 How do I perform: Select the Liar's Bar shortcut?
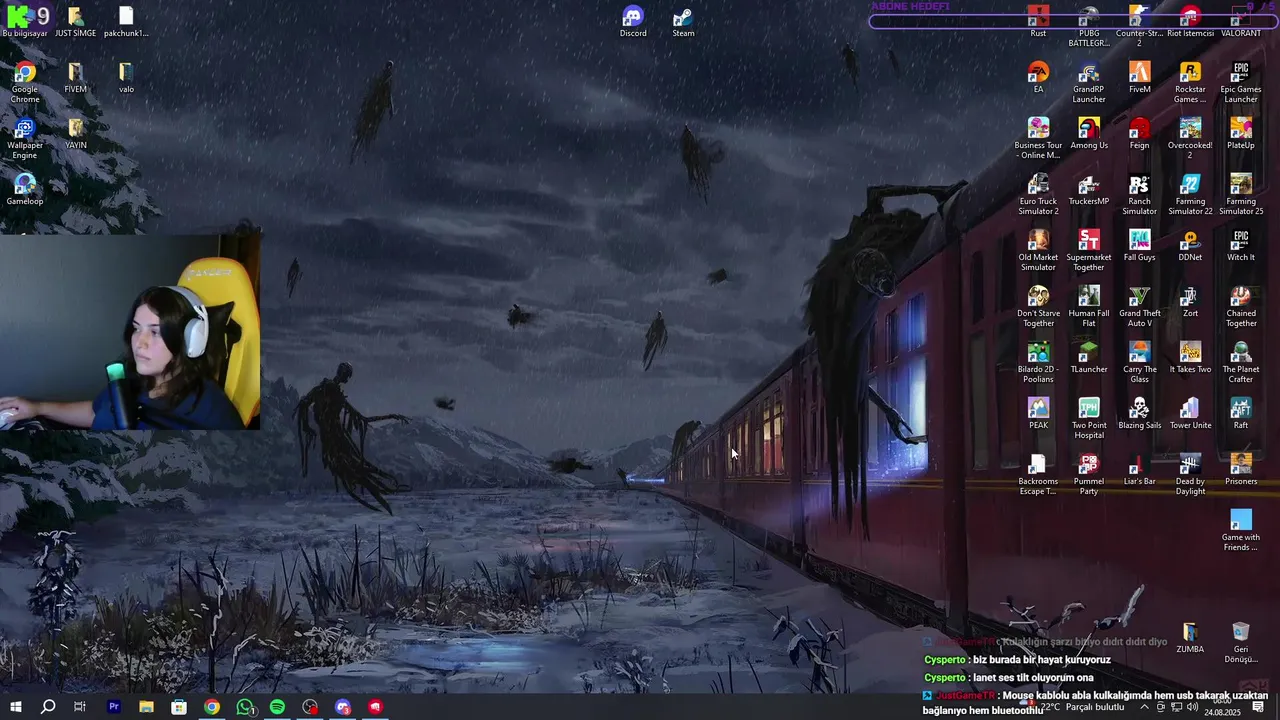(1140, 470)
